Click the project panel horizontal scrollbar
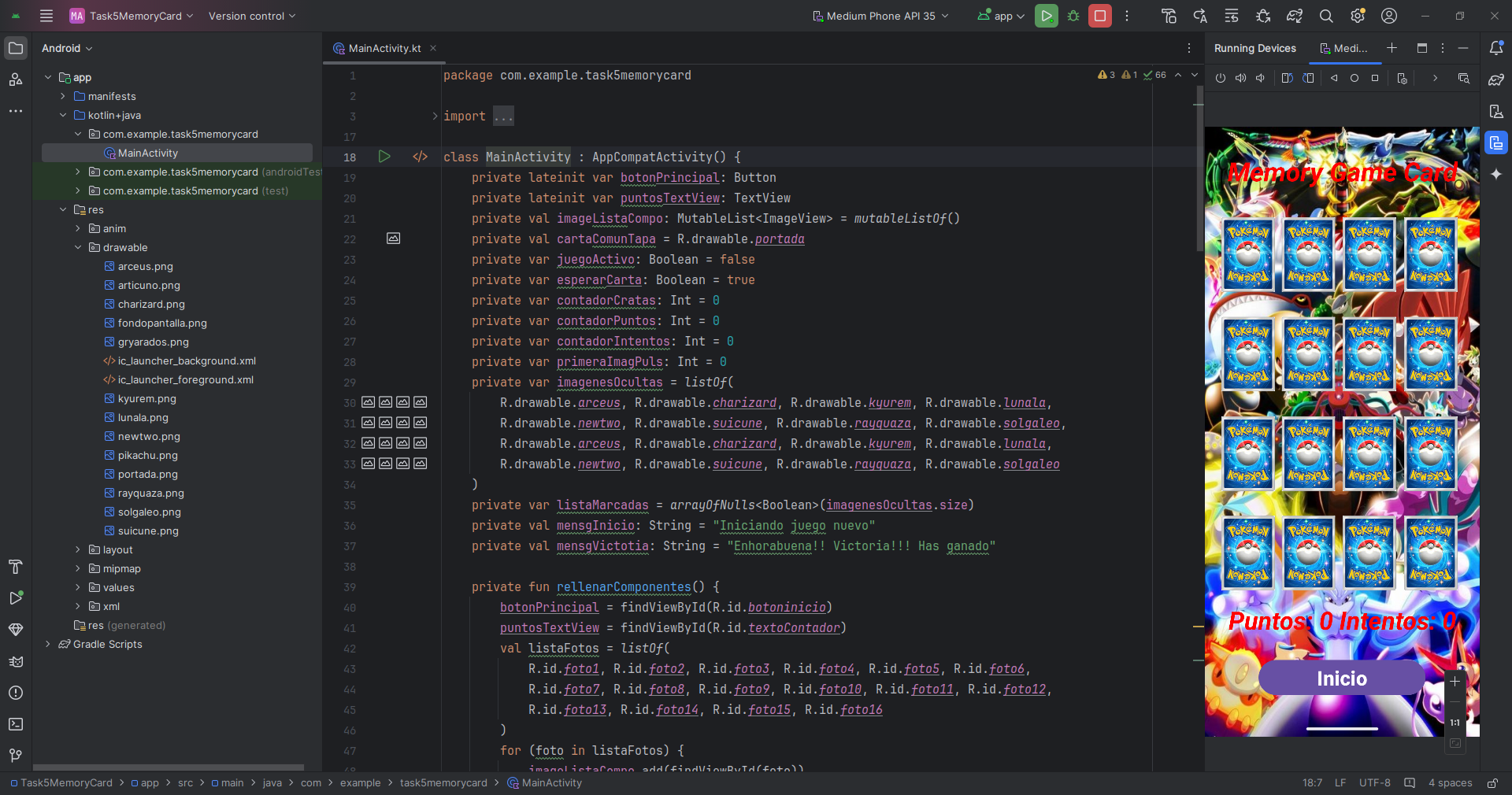The height and width of the screenshot is (795, 1512). click(x=169, y=767)
